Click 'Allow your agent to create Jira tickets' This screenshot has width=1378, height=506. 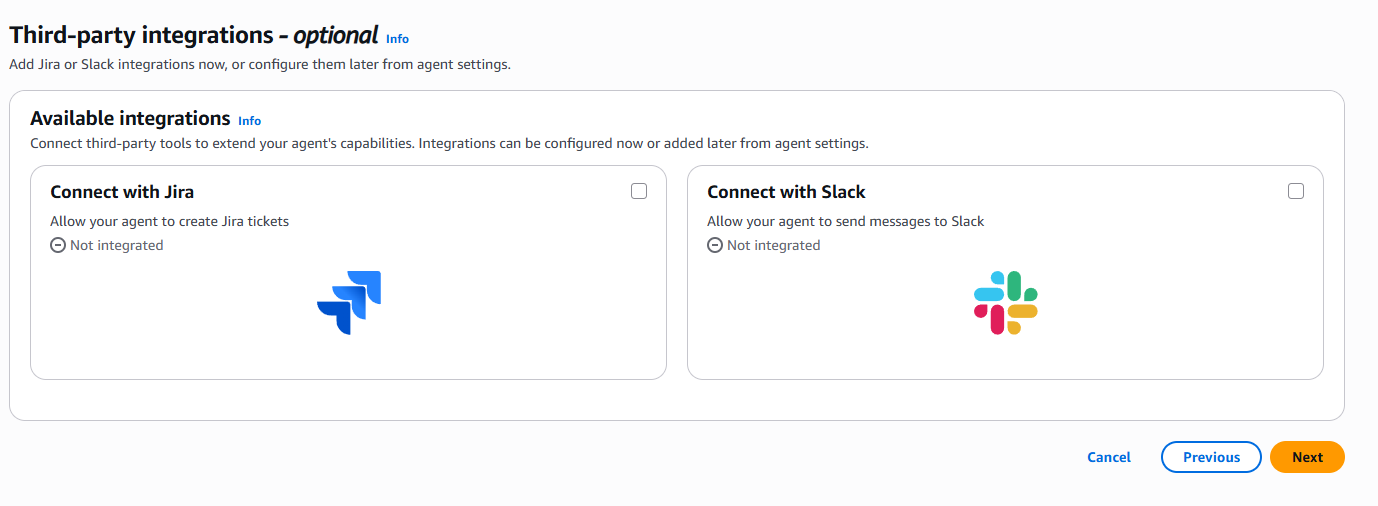[x=170, y=221]
